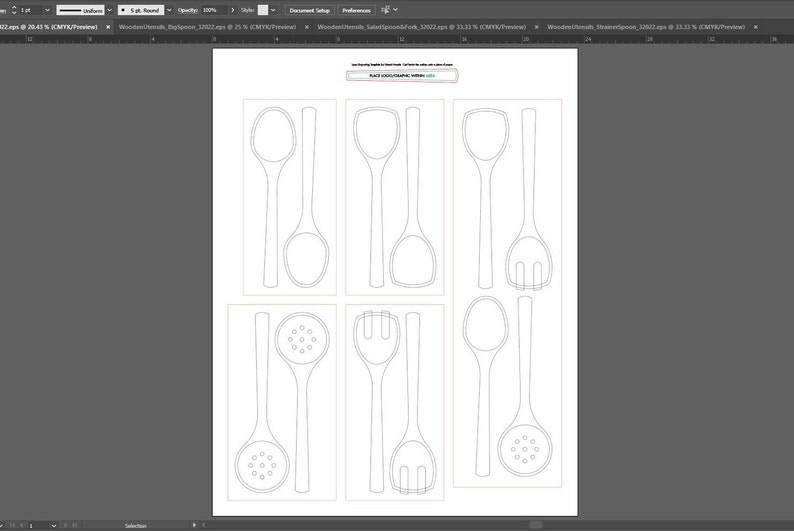This screenshot has height=531, width=794.
Task: Click the horizontal ruler above the canvas
Action: click(397, 39)
